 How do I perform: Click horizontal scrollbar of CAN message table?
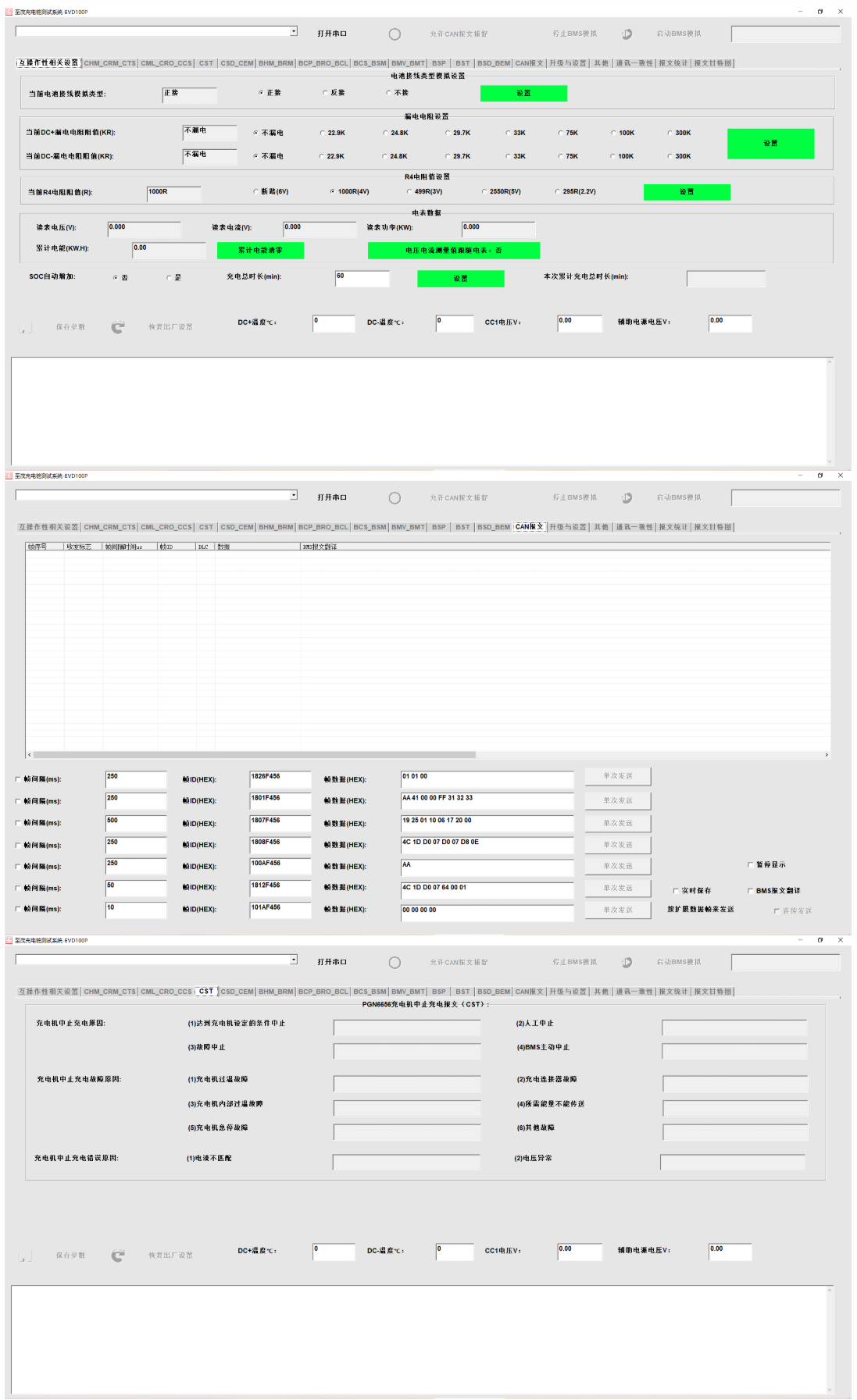click(x=255, y=755)
